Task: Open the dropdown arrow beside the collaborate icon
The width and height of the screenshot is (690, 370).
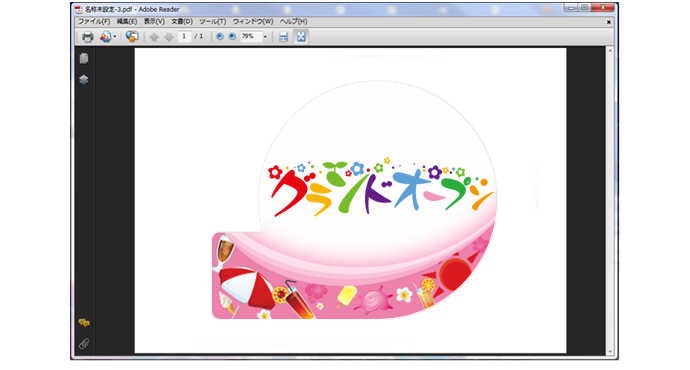Action: pyautogui.click(x=115, y=37)
